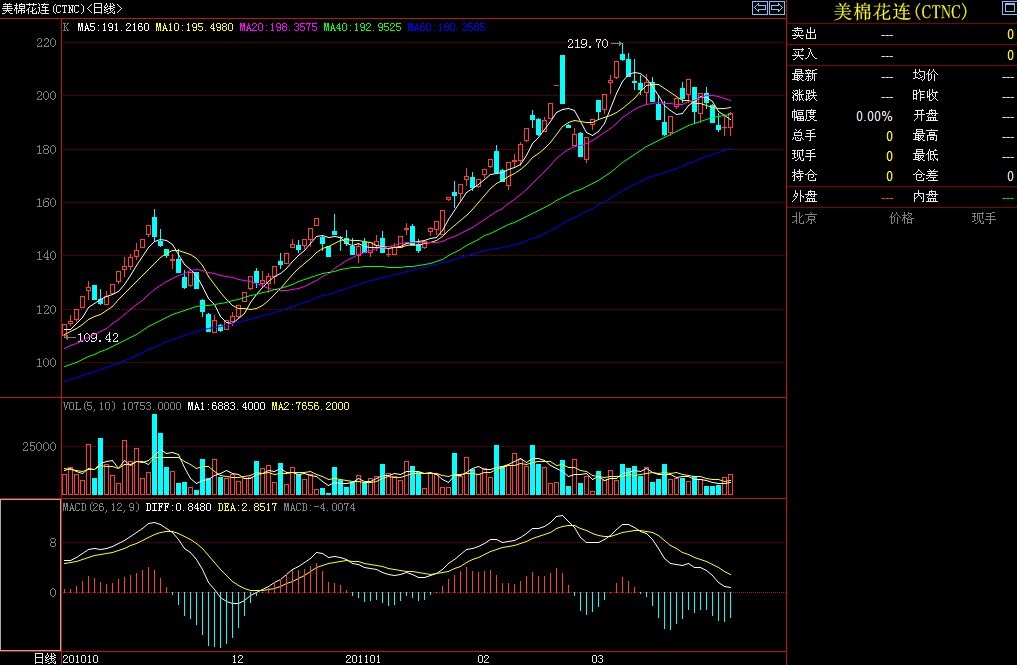Click the right arrow navigation icon
Viewport: 1017px width, 665px height.
point(776,8)
